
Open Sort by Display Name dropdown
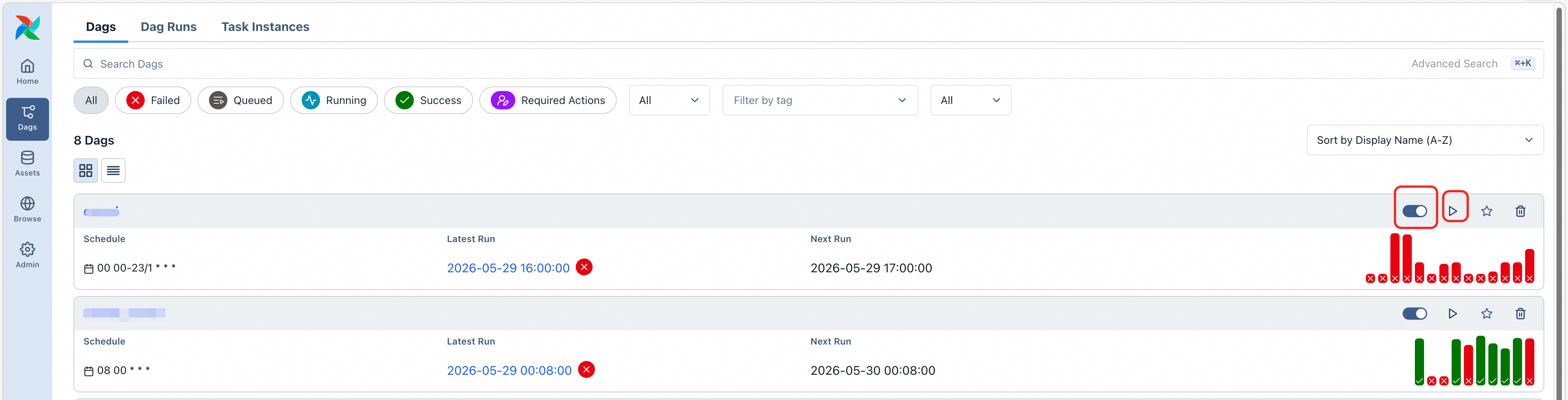[x=1425, y=140]
